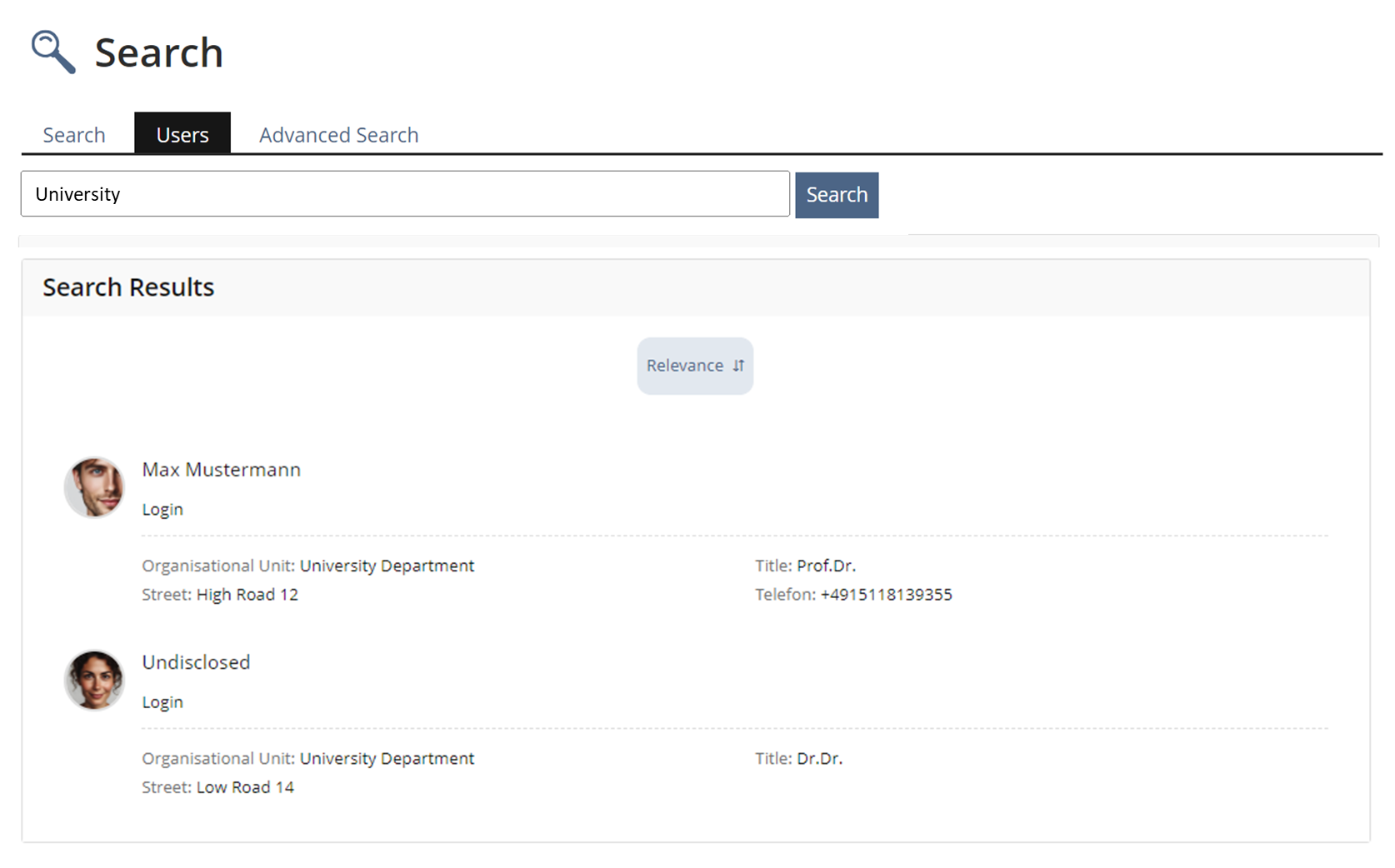Open the Undisclosed user's avatar
Viewport: 1395px width, 868px height.
point(94,680)
